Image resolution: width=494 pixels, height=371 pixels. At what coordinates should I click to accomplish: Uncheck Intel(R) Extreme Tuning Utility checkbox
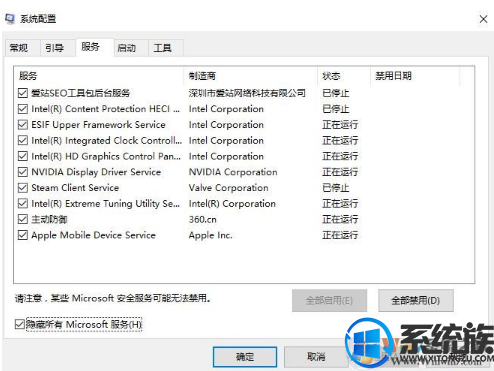23,203
